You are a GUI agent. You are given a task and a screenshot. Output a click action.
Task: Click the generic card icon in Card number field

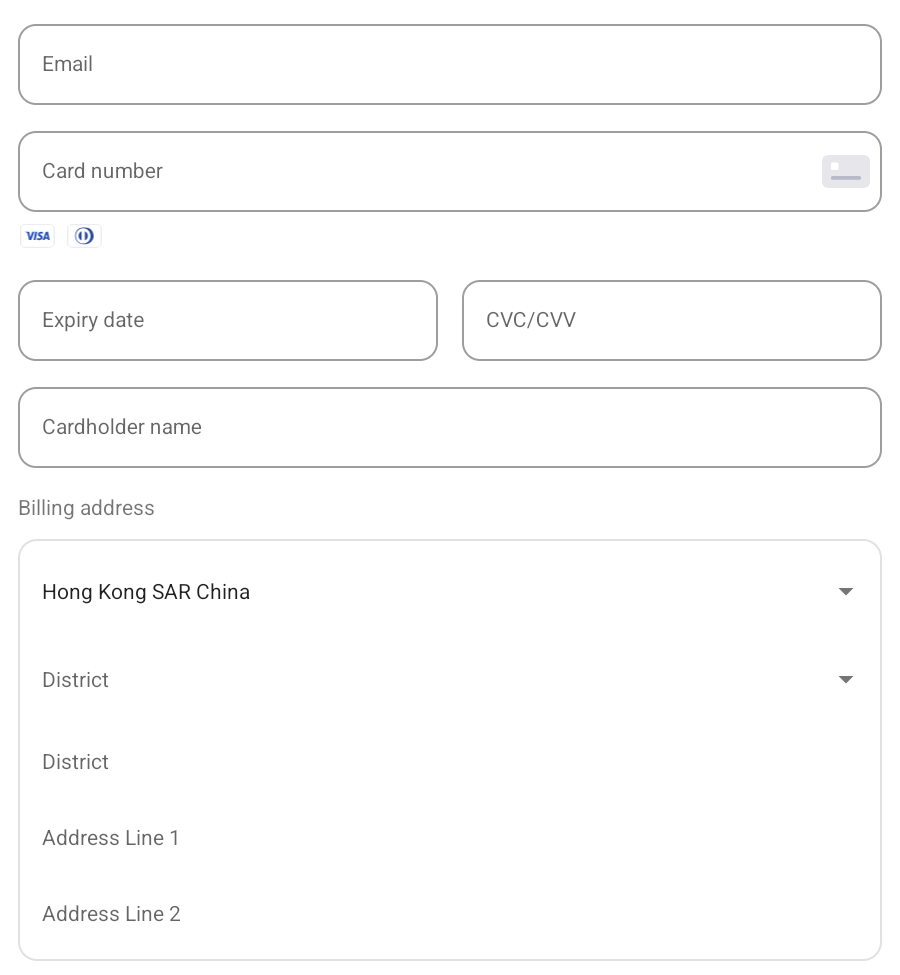click(845, 172)
